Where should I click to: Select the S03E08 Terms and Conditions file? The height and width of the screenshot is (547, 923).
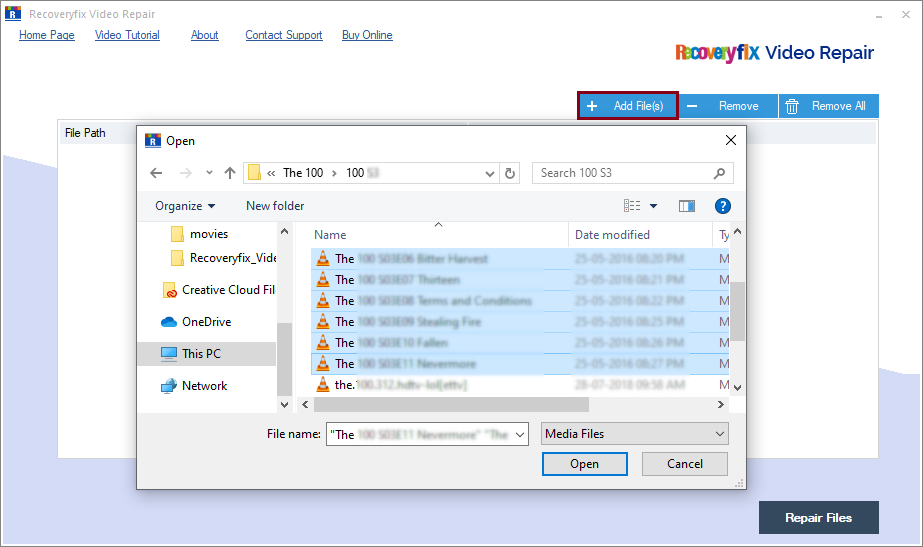coord(520,301)
